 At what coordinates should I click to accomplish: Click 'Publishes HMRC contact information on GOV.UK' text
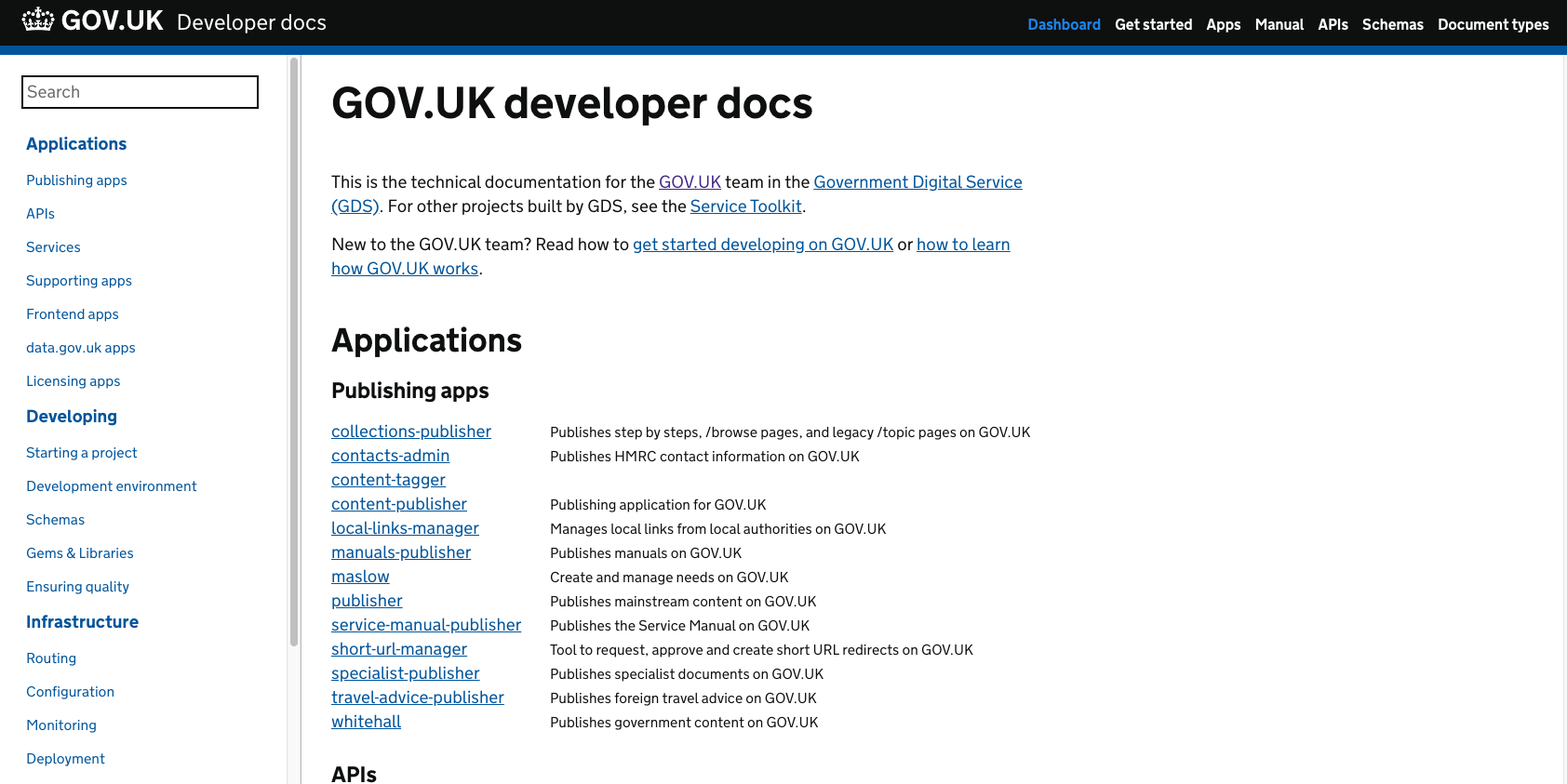click(x=704, y=457)
